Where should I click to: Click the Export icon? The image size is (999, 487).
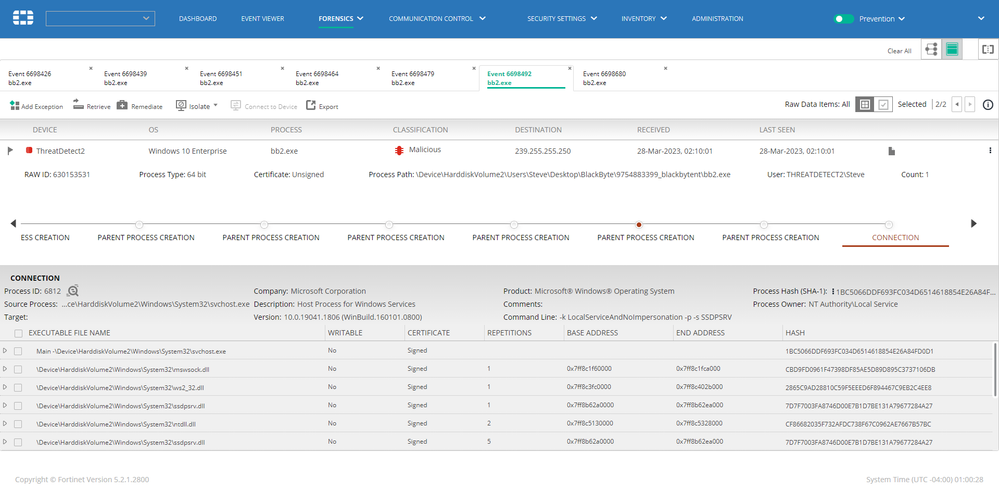tap(311, 105)
